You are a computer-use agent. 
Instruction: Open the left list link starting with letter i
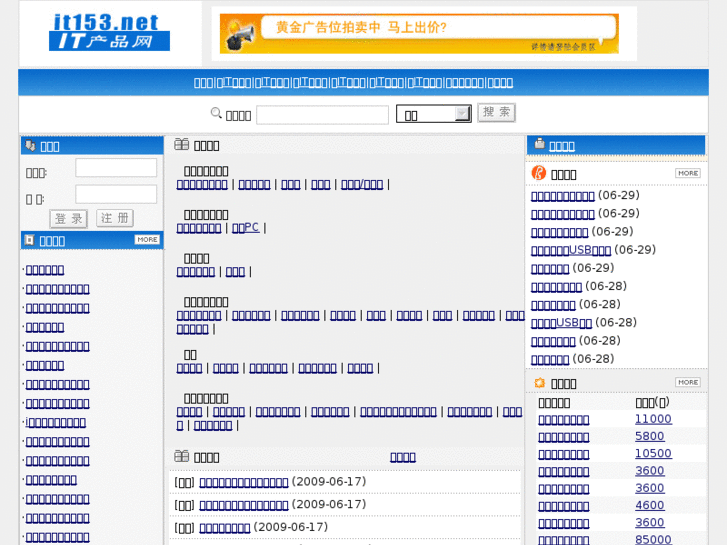(x=56, y=422)
